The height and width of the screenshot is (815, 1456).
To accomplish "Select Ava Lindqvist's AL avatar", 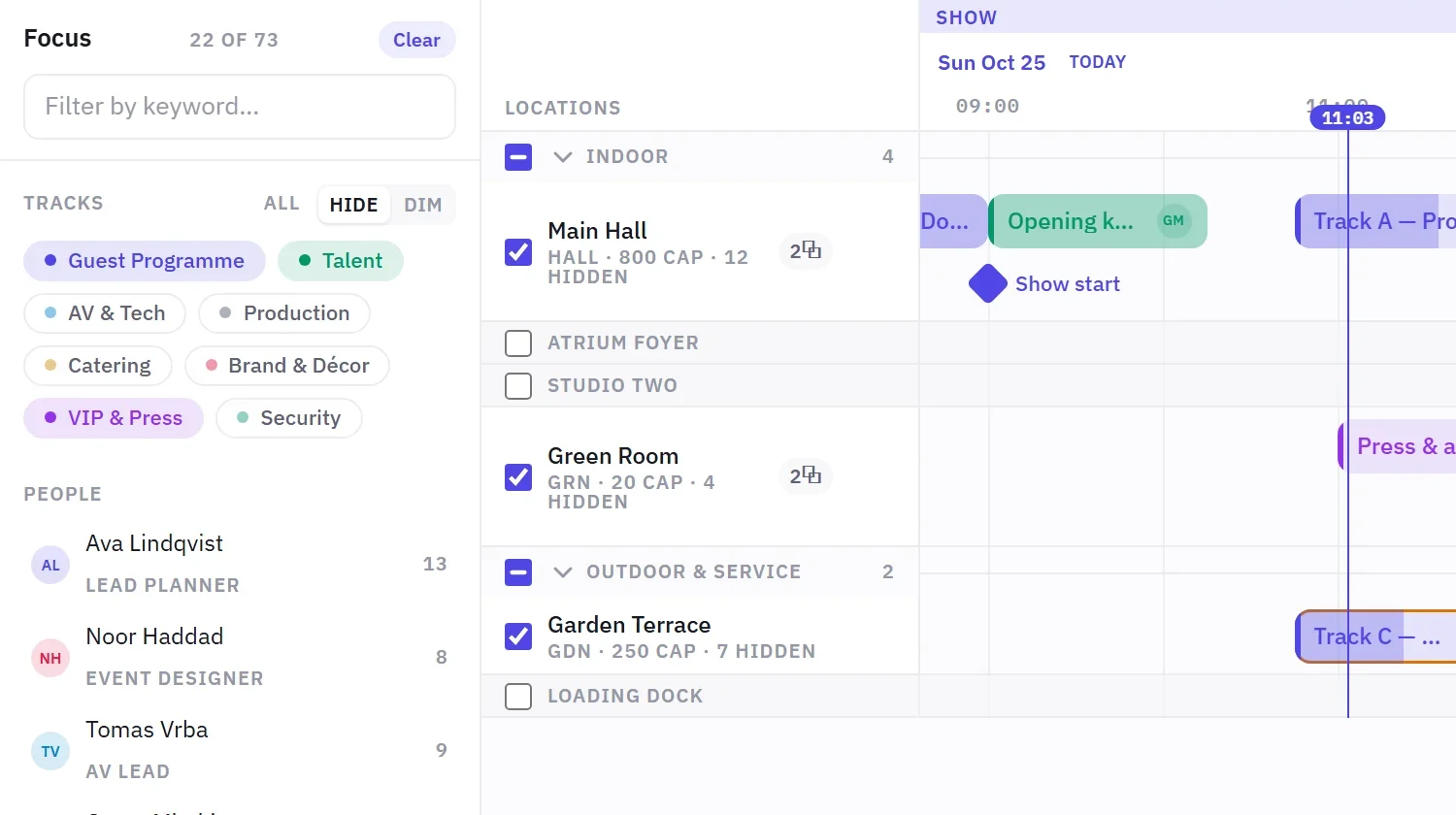I will [x=50, y=565].
